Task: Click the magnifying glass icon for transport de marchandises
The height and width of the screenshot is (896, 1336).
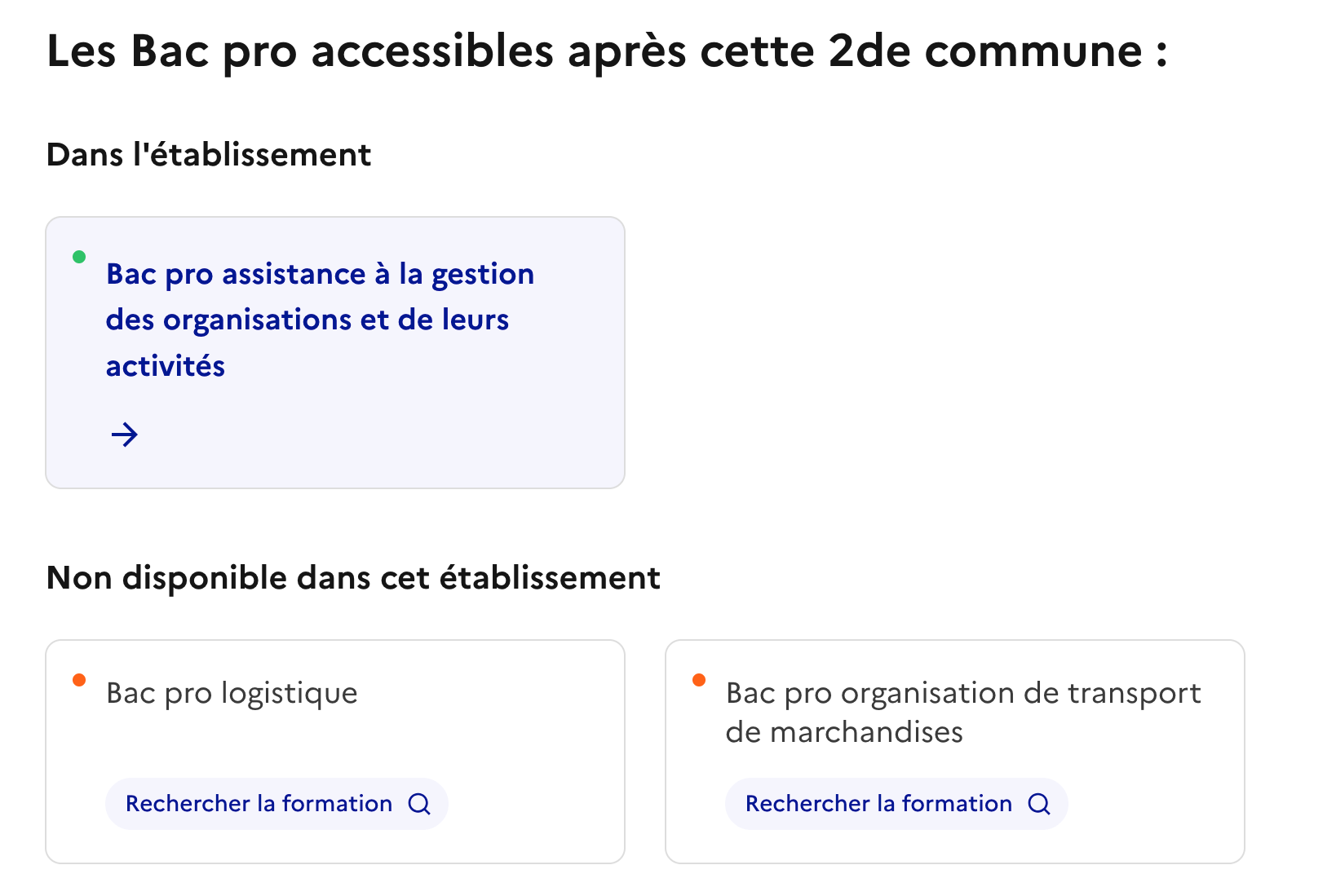Action: point(1039,804)
